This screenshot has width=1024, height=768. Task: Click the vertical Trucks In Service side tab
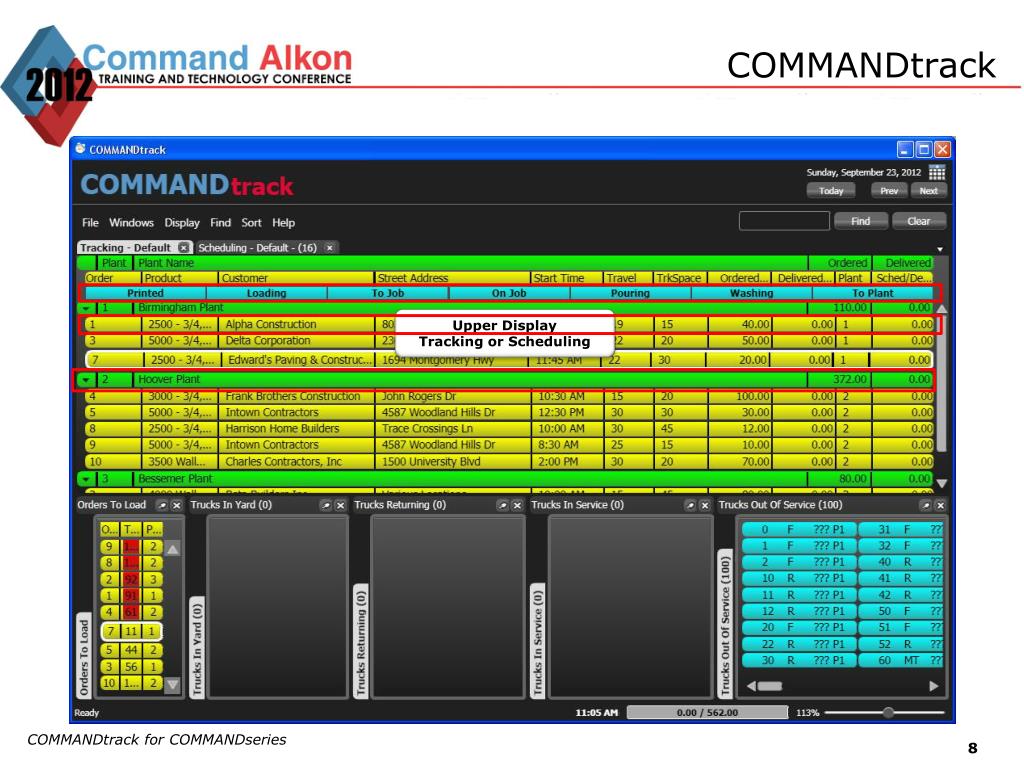click(537, 641)
